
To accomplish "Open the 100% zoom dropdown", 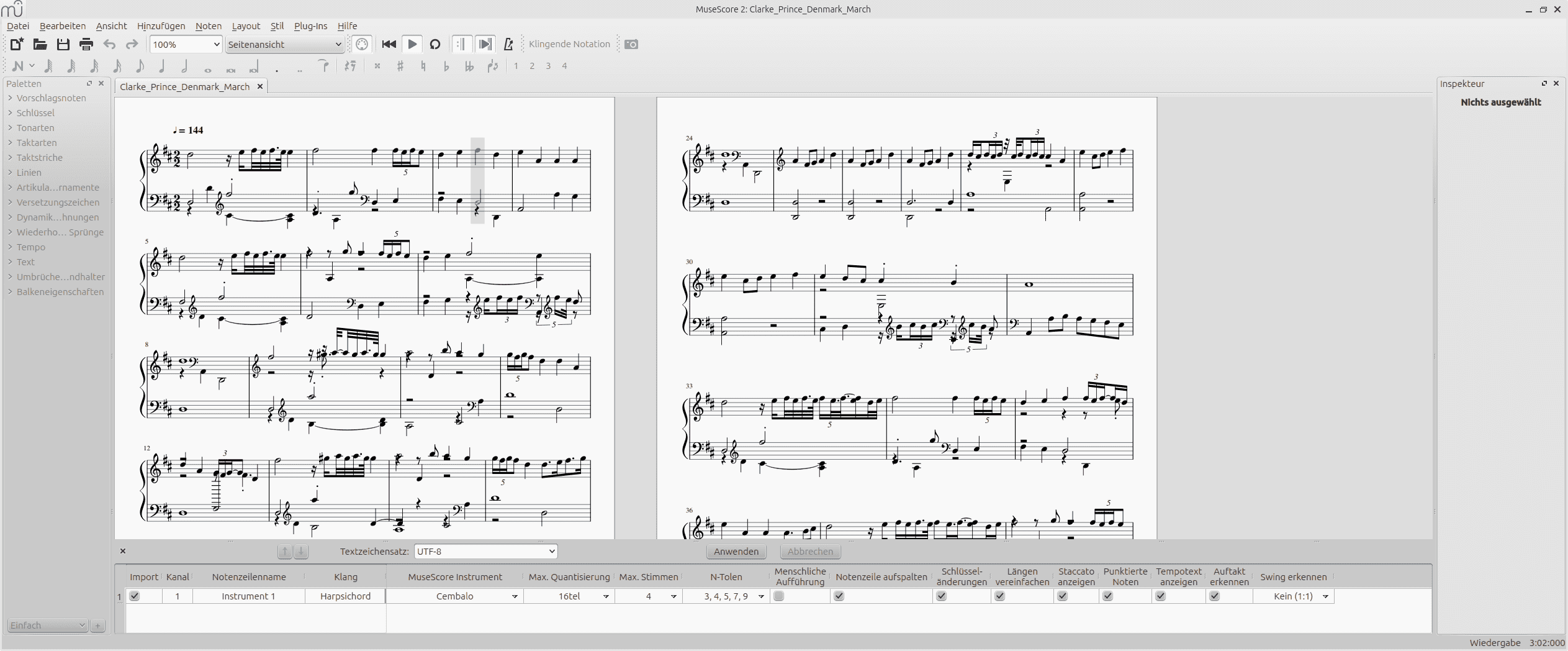I will click(x=186, y=44).
